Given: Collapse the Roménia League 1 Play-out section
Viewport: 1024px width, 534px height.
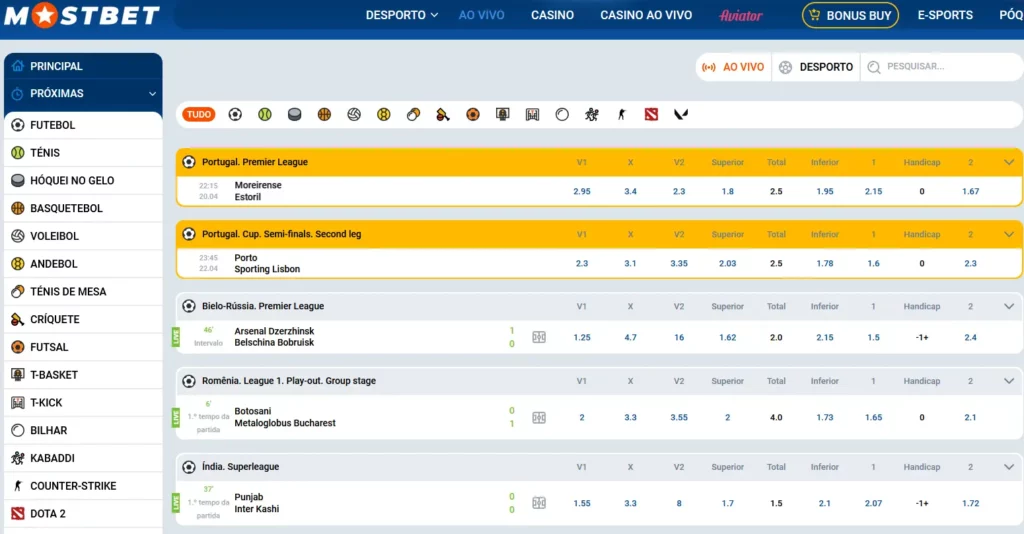Looking at the screenshot, I should [1008, 381].
